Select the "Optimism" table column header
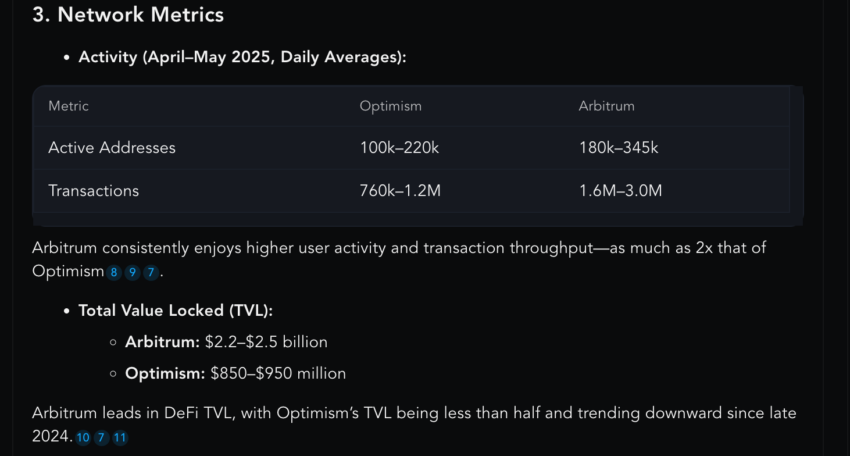This screenshot has height=456, width=850. [390, 106]
